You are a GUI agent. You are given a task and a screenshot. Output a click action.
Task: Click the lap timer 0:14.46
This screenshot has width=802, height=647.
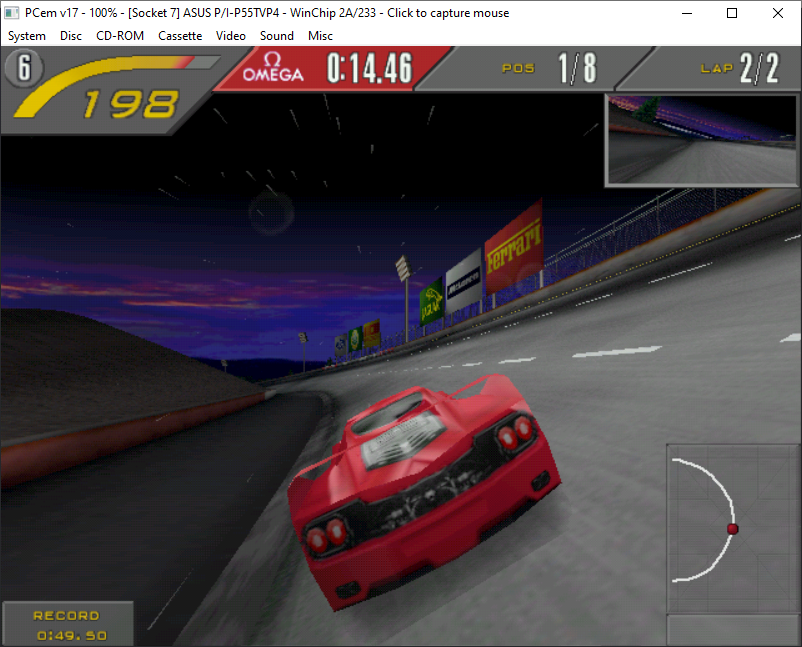[x=369, y=68]
